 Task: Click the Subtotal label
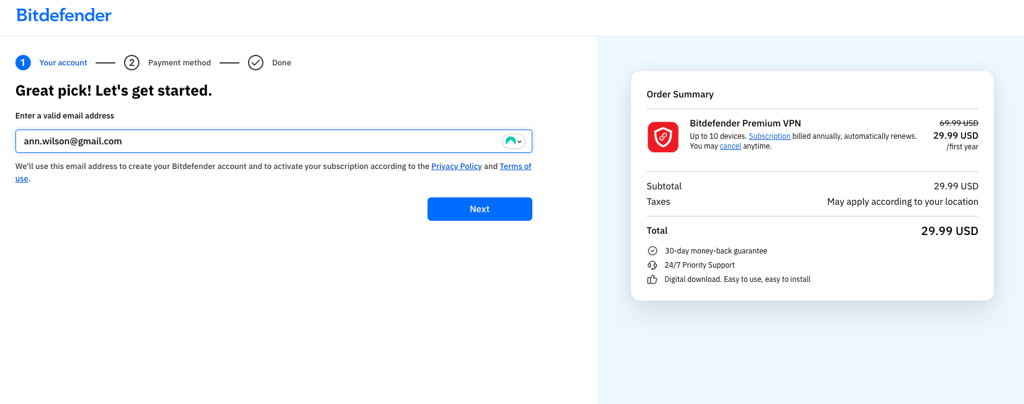tap(664, 186)
